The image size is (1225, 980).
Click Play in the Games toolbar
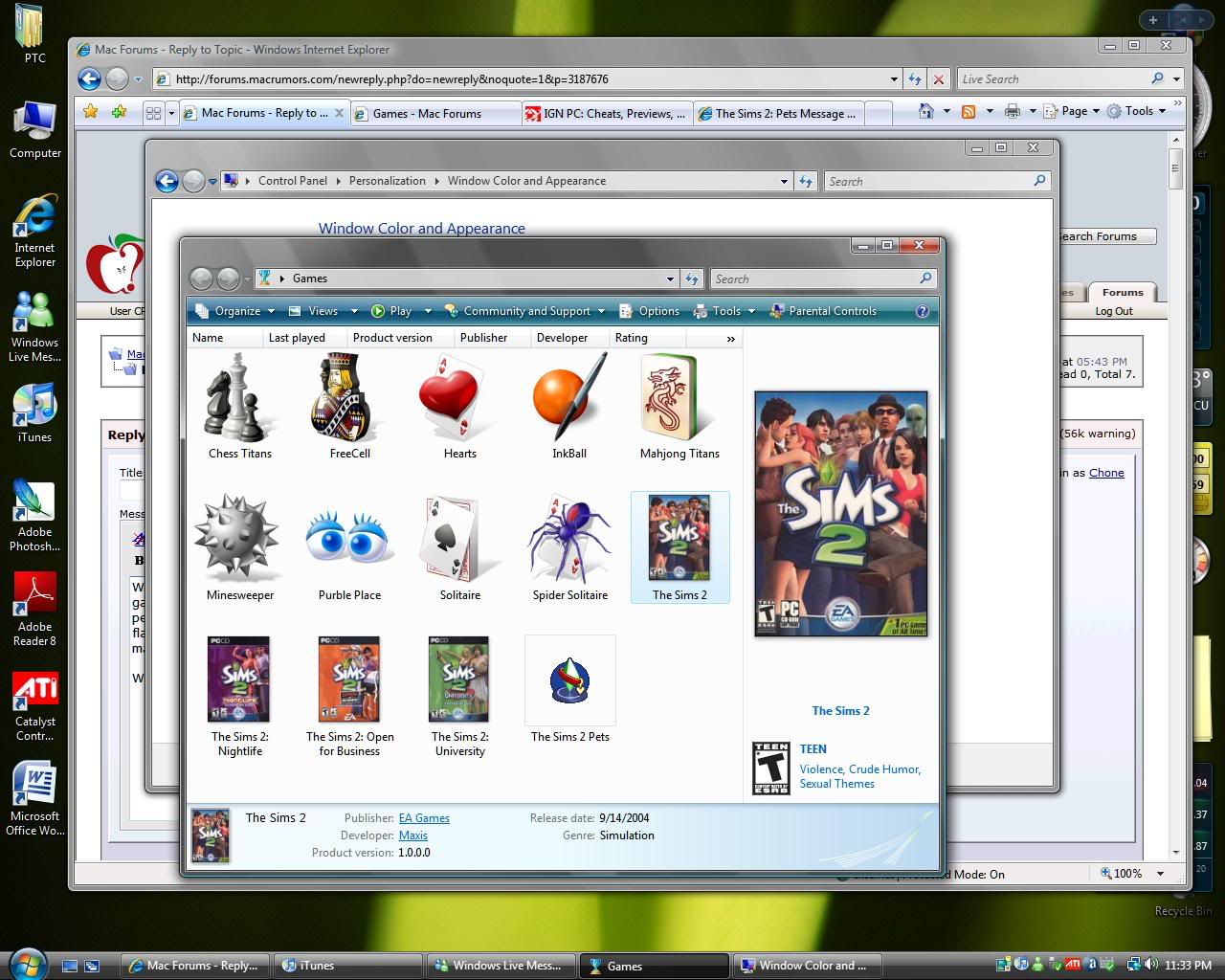(392, 311)
